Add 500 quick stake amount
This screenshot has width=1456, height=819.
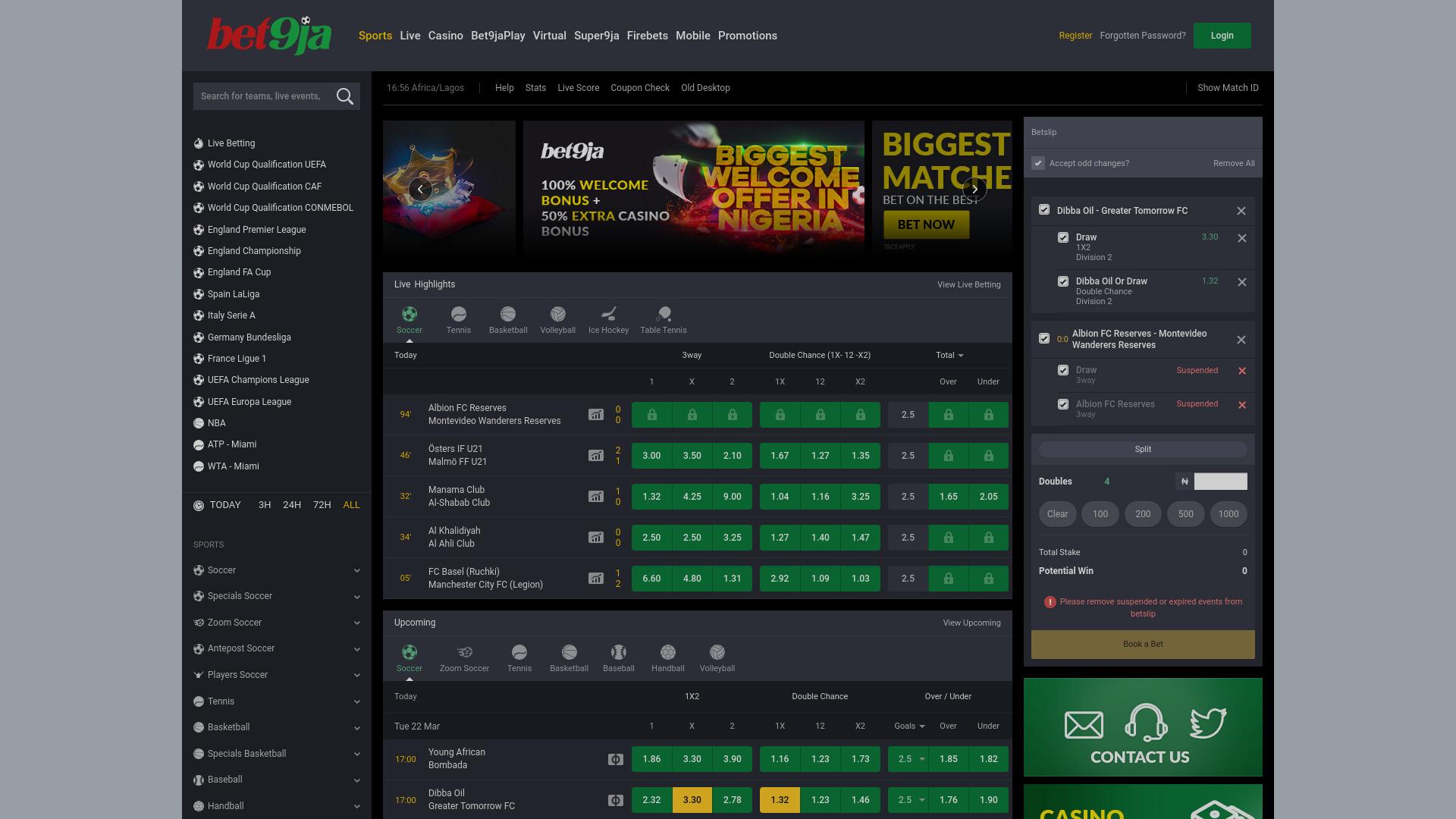(1185, 514)
